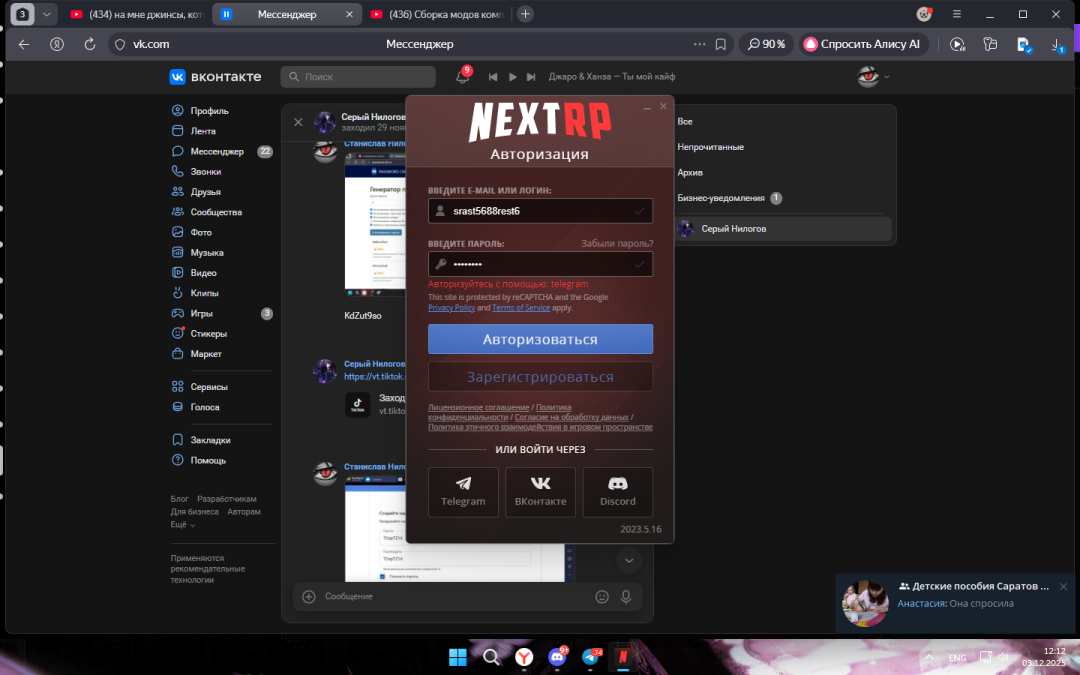The width and height of the screenshot is (1080, 675).
Task: Open Discord from the Windows taskbar
Action: click(x=556, y=657)
